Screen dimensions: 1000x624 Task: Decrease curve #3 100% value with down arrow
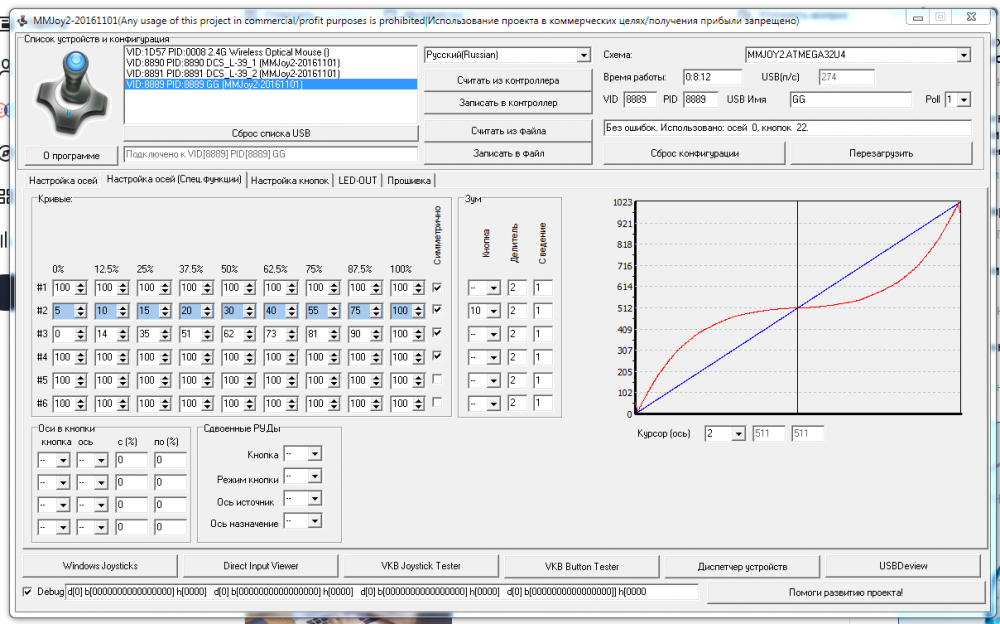click(x=418, y=337)
